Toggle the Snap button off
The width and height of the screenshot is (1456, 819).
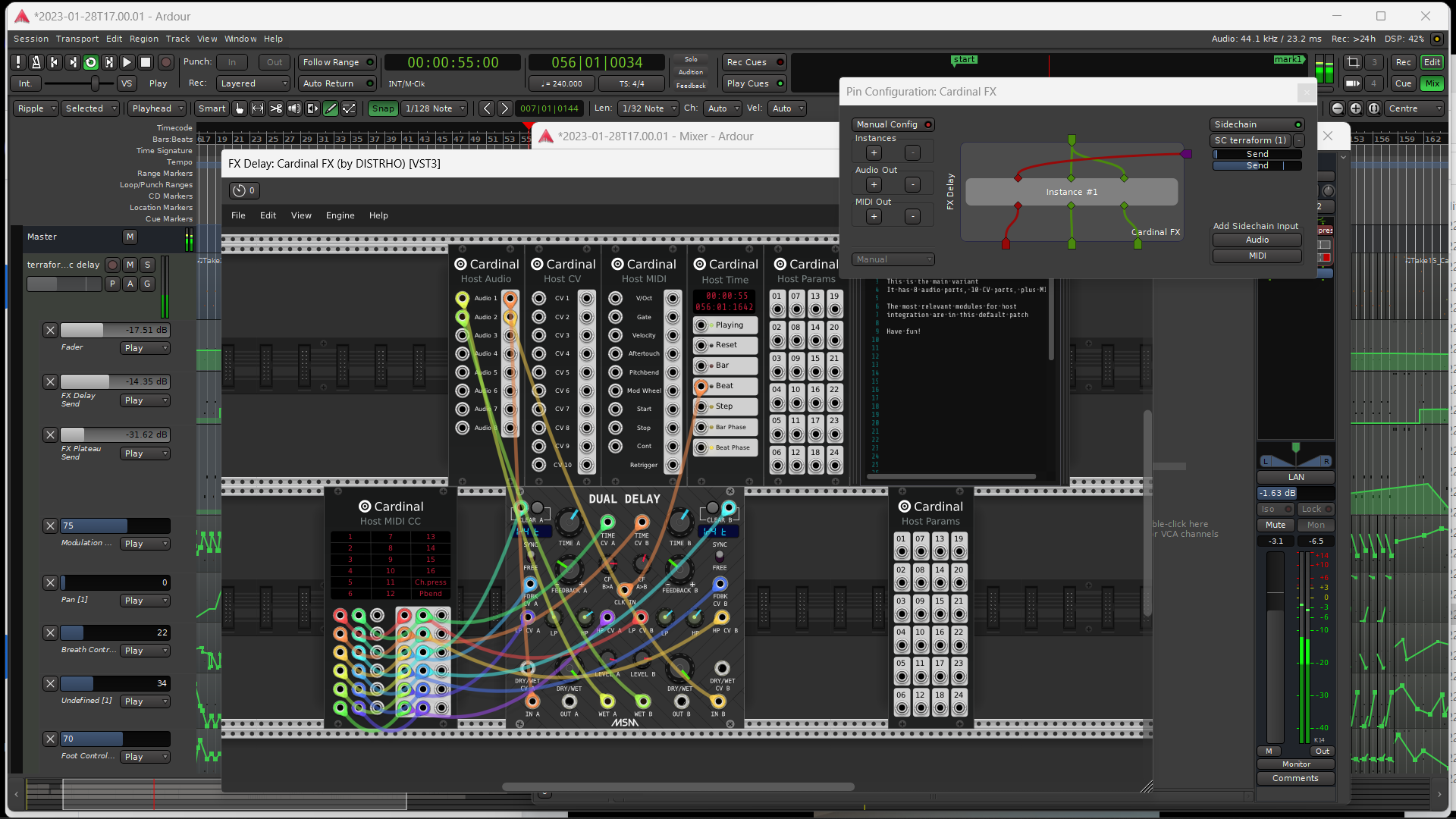[x=383, y=108]
